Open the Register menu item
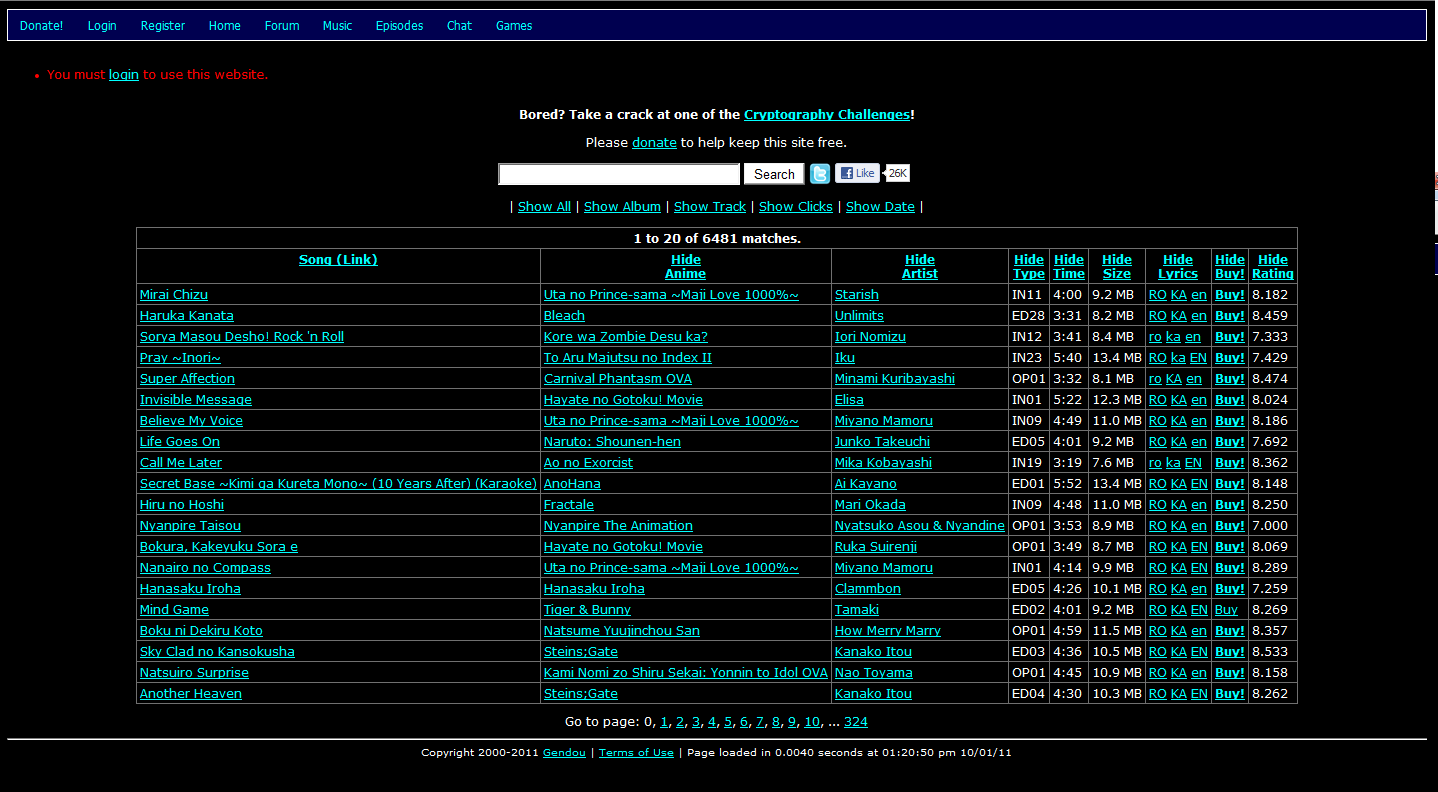The width and height of the screenshot is (1438, 792). 163,26
